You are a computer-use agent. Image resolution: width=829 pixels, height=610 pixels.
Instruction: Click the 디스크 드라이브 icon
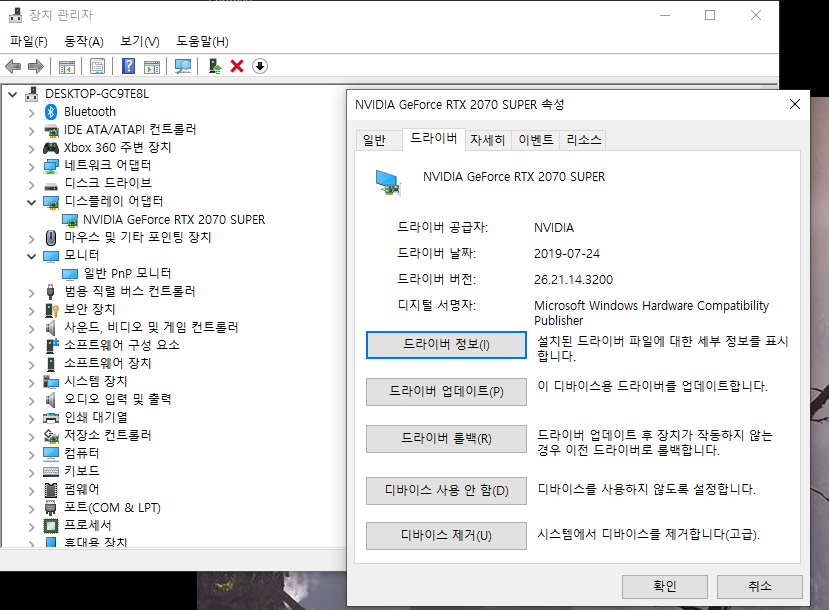(x=51, y=186)
